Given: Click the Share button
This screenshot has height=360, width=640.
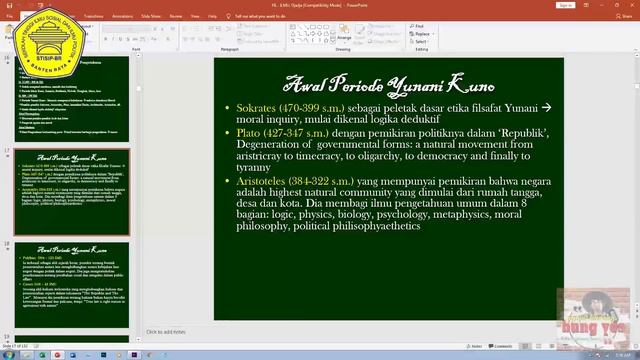Looking at the screenshot, I should click(x=624, y=16).
